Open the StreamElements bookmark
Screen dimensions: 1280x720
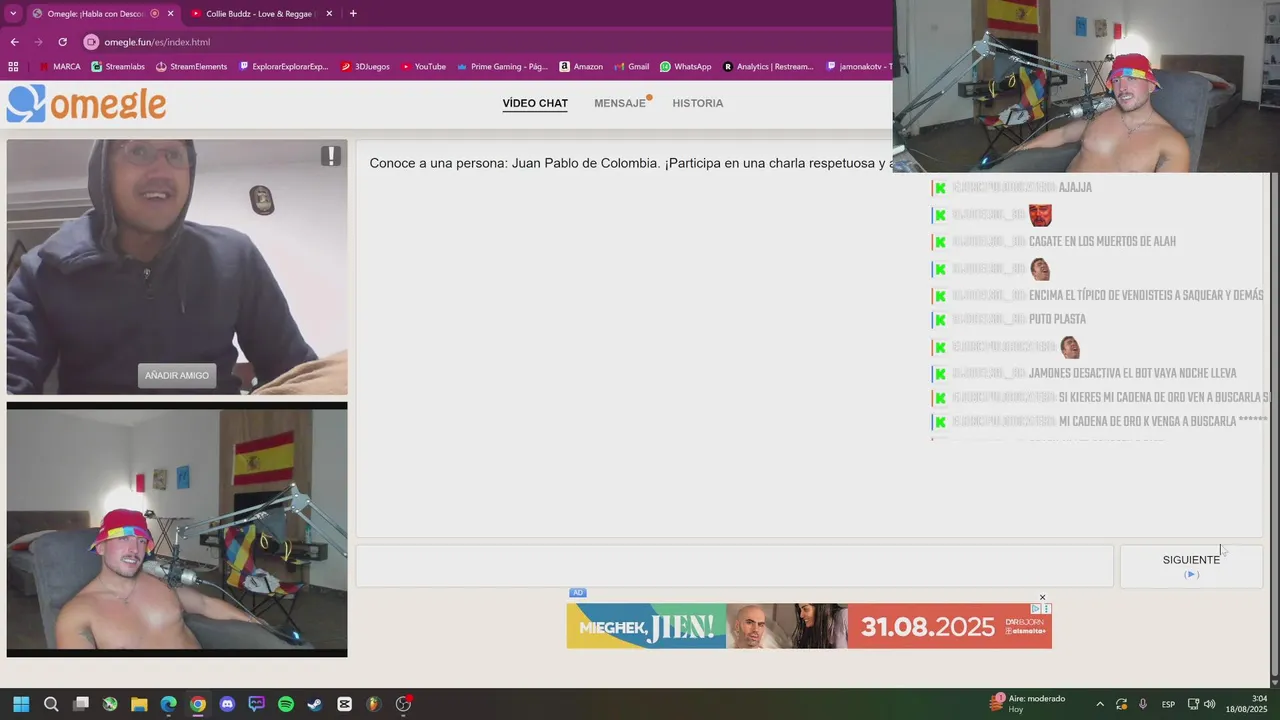tap(191, 67)
